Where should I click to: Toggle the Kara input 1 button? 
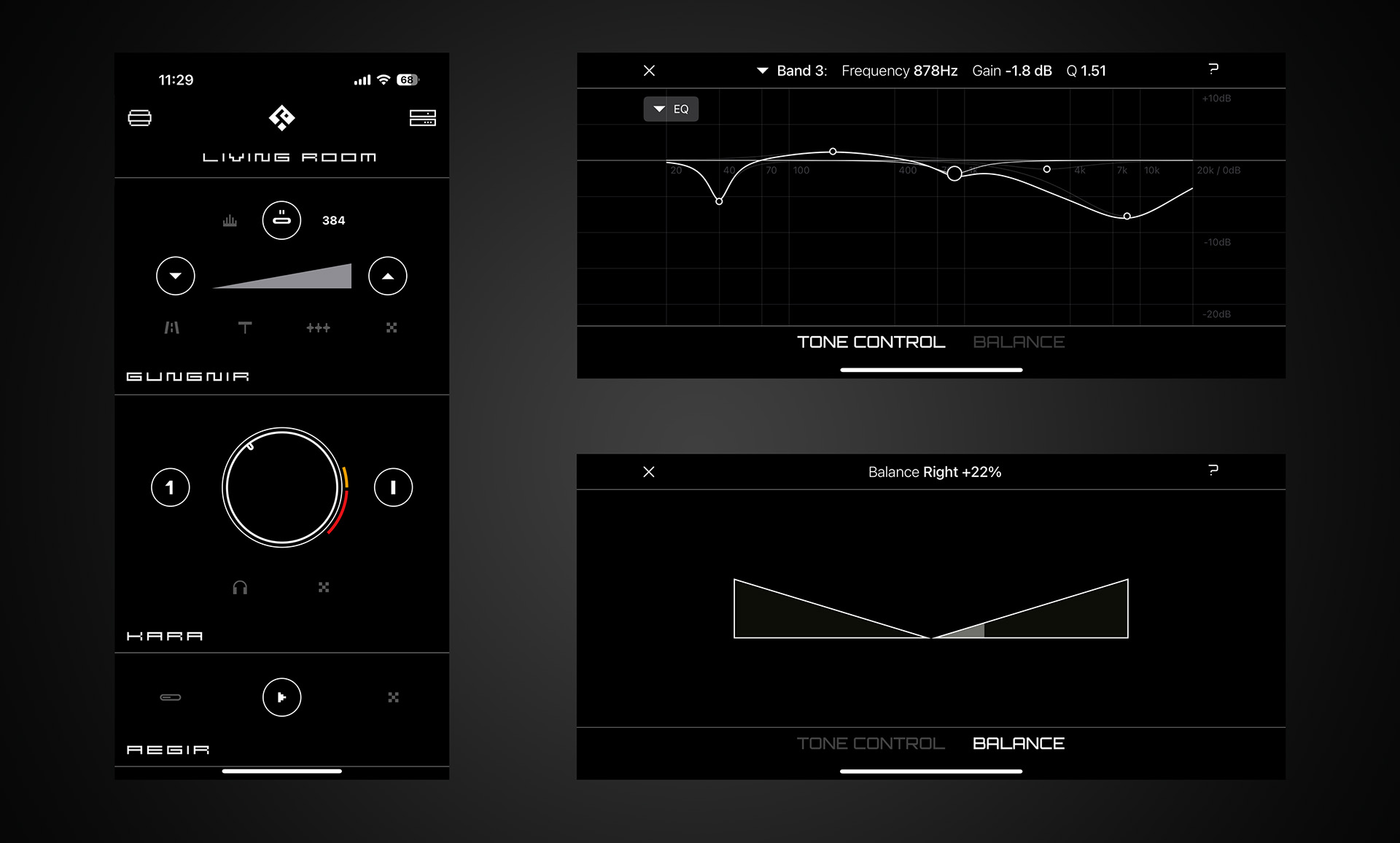(171, 487)
